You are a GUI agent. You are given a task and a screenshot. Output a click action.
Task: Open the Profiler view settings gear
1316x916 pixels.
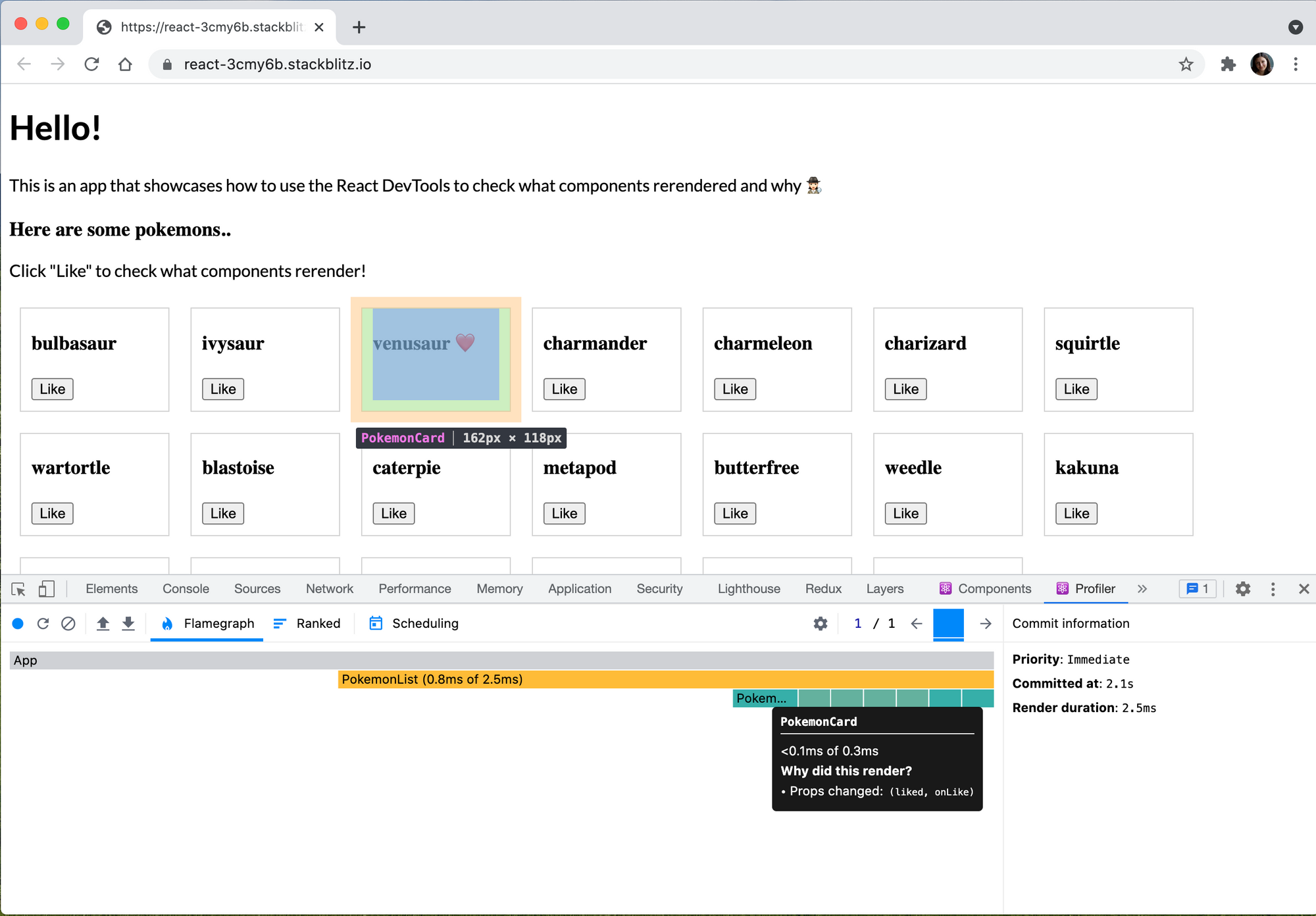820,623
